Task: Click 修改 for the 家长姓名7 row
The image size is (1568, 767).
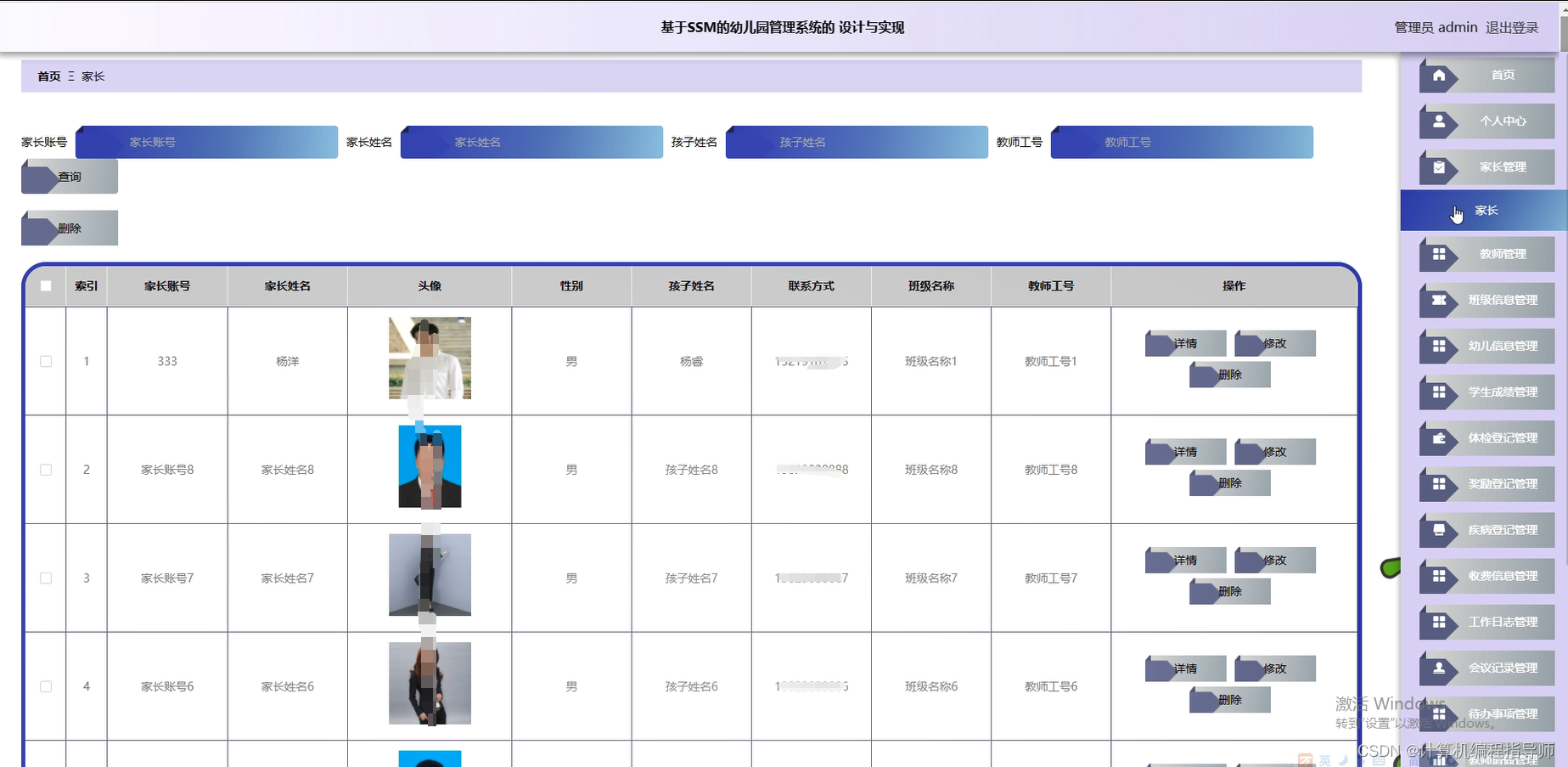Action: [1275, 561]
